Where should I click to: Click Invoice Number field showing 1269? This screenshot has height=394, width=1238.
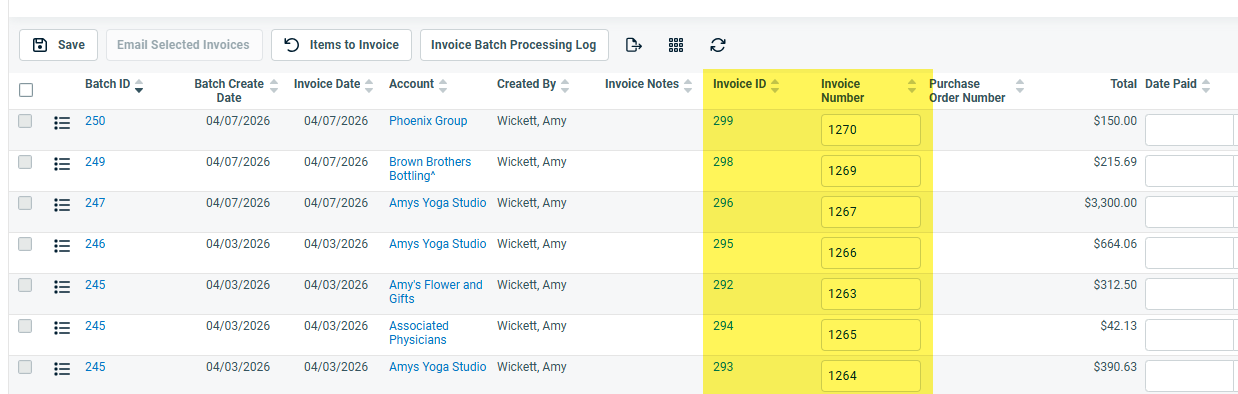[870, 171]
